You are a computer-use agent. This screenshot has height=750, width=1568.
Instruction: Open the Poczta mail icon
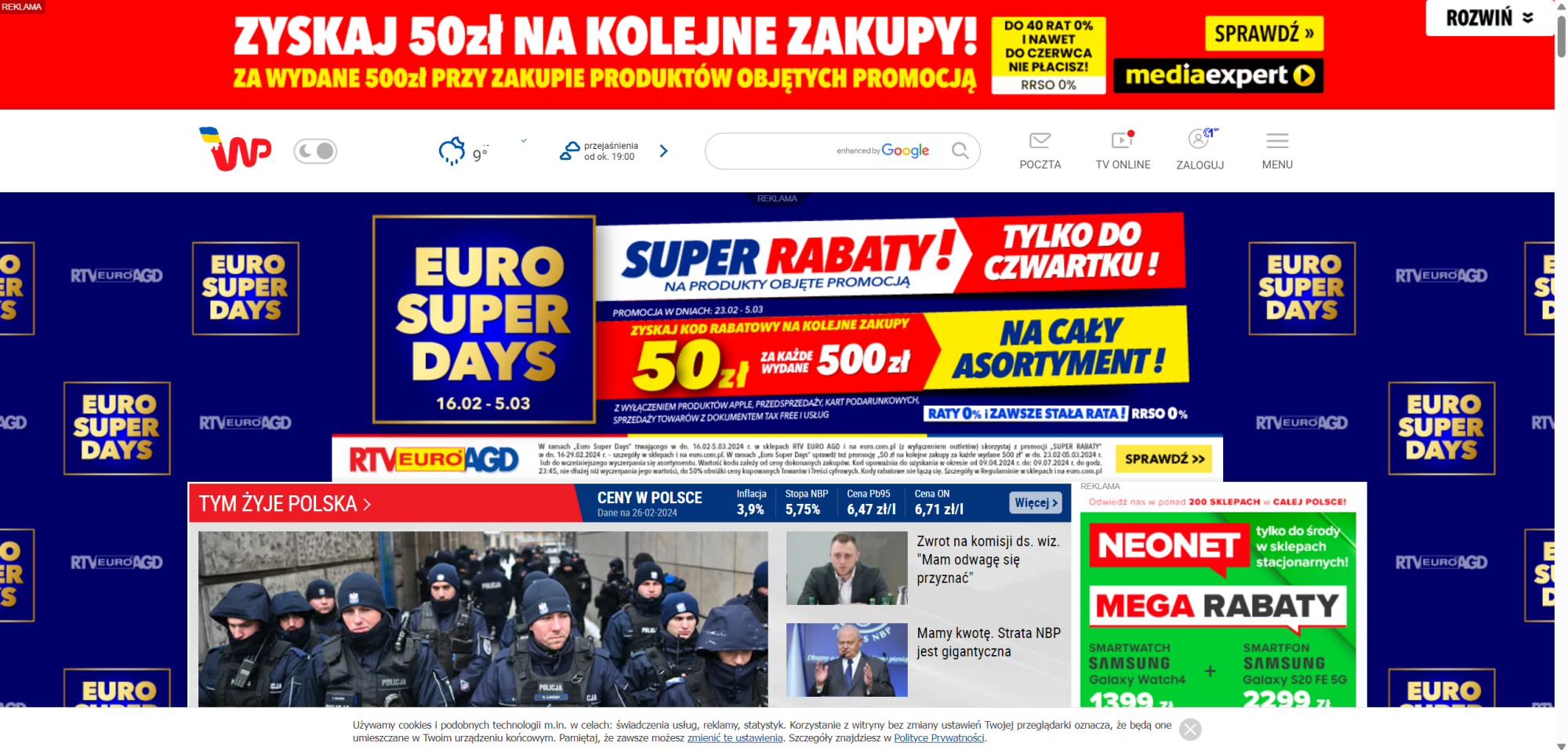1040,140
